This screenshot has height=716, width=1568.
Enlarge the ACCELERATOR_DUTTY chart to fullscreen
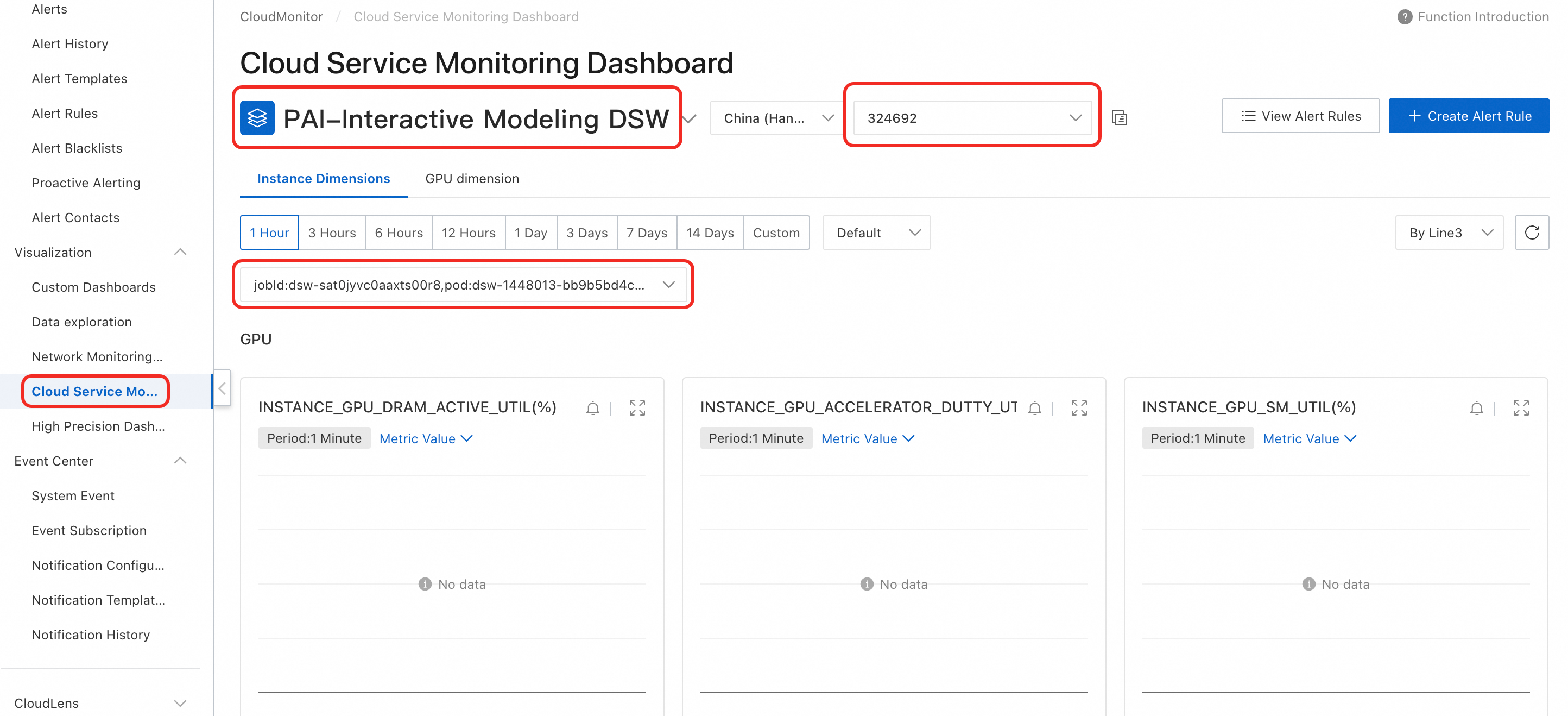1079,408
